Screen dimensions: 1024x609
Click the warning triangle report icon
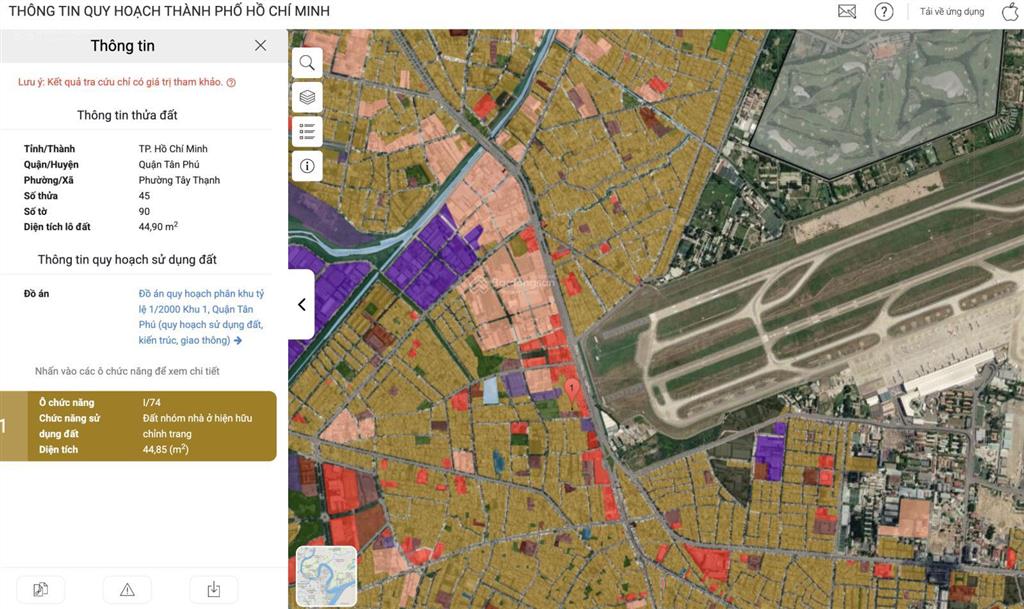(x=127, y=590)
